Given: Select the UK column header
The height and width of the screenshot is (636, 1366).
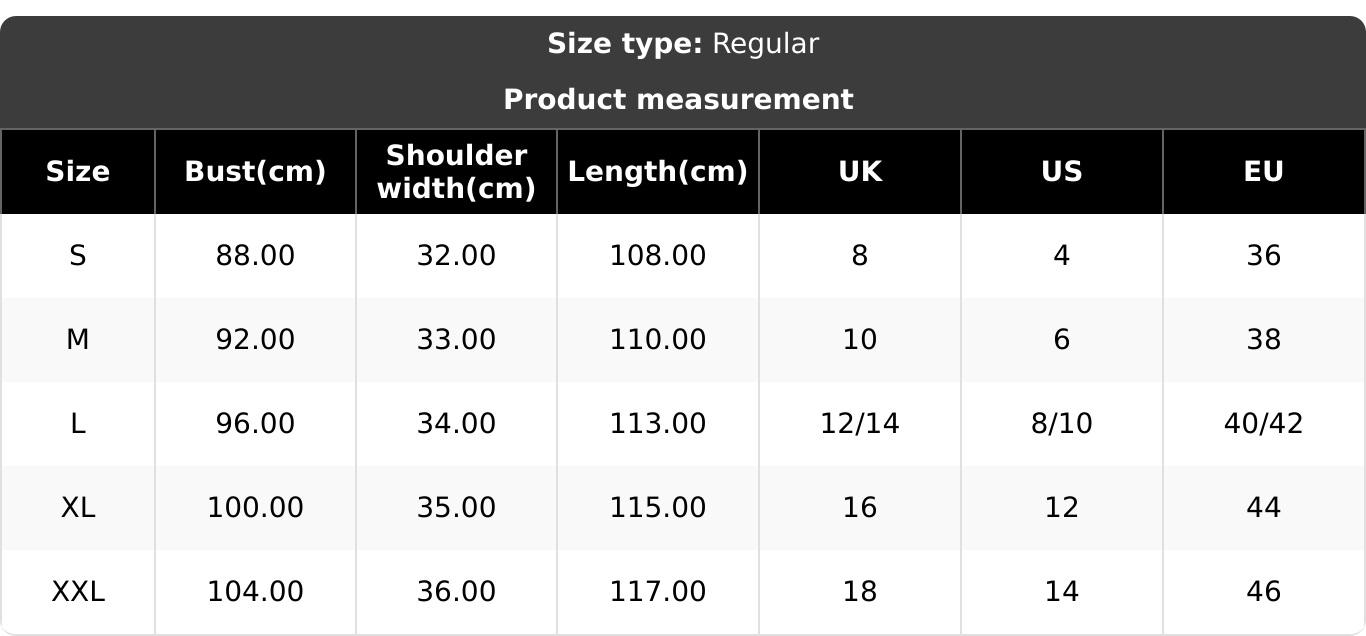Looking at the screenshot, I should (x=860, y=172).
